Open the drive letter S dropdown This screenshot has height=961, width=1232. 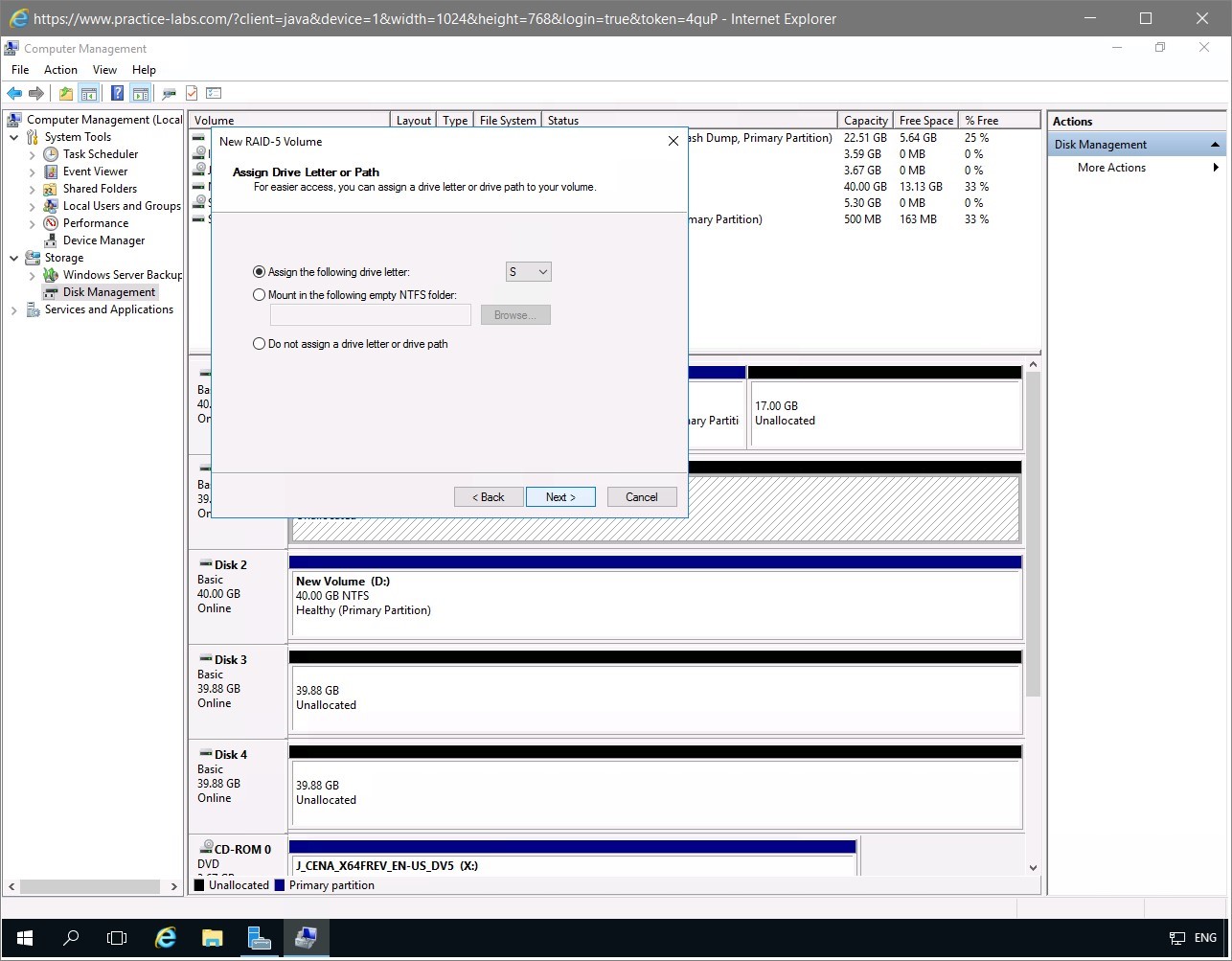click(529, 272)
